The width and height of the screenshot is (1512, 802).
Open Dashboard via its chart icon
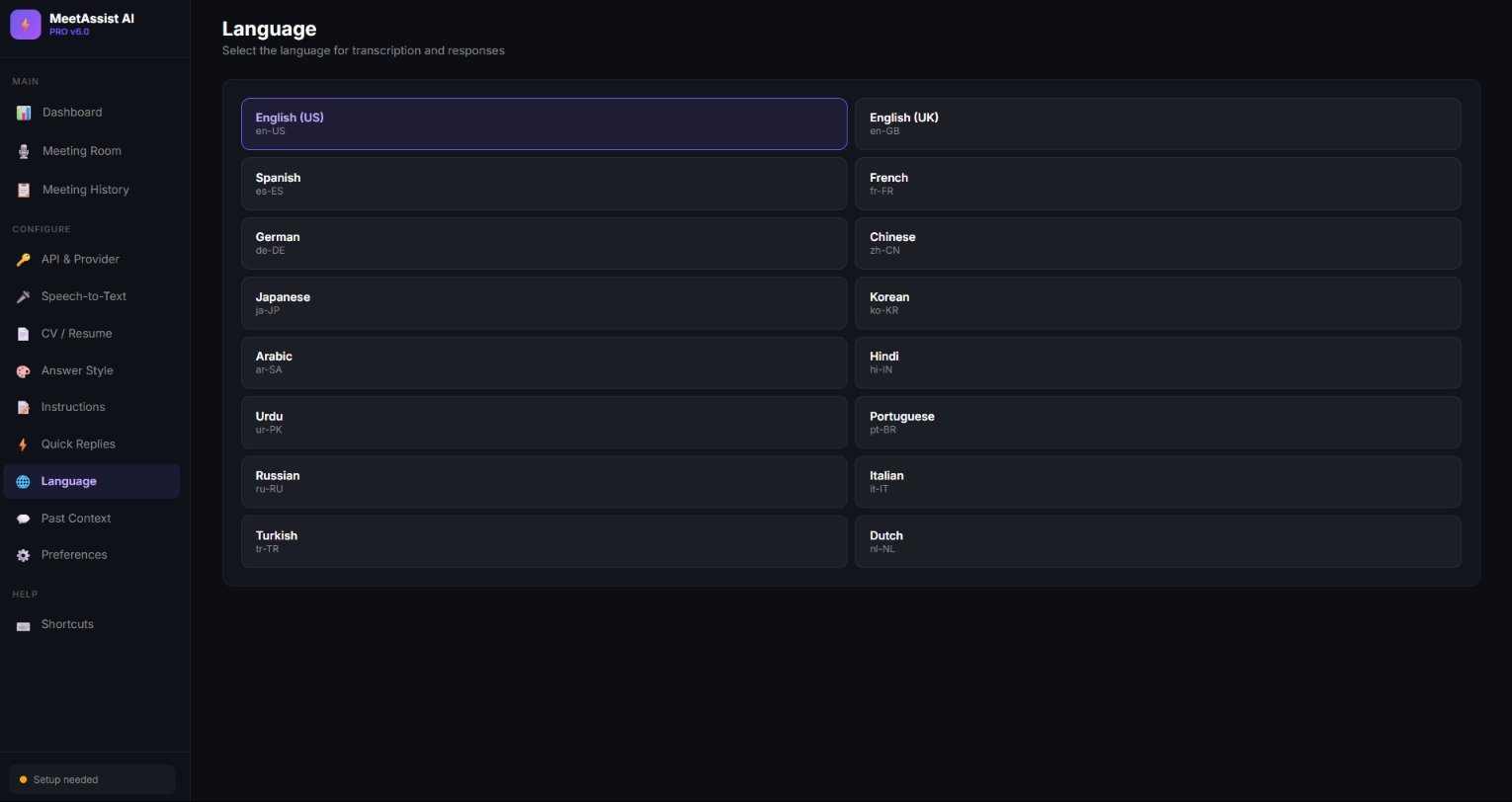24,113
